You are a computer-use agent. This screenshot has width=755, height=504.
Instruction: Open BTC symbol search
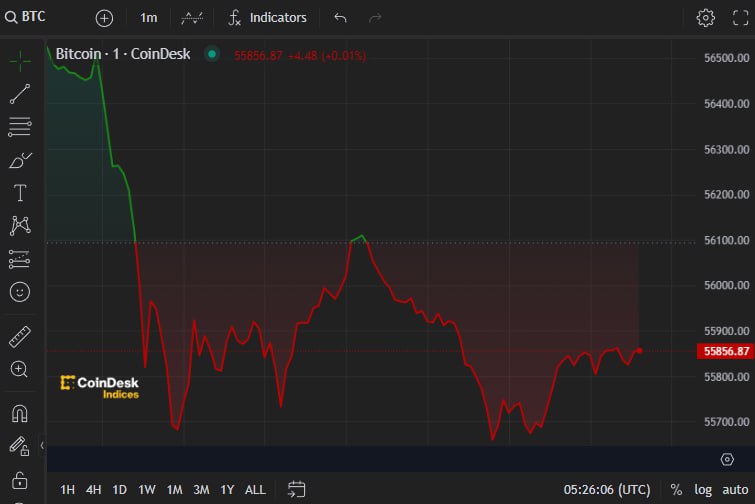coord(25,17)
